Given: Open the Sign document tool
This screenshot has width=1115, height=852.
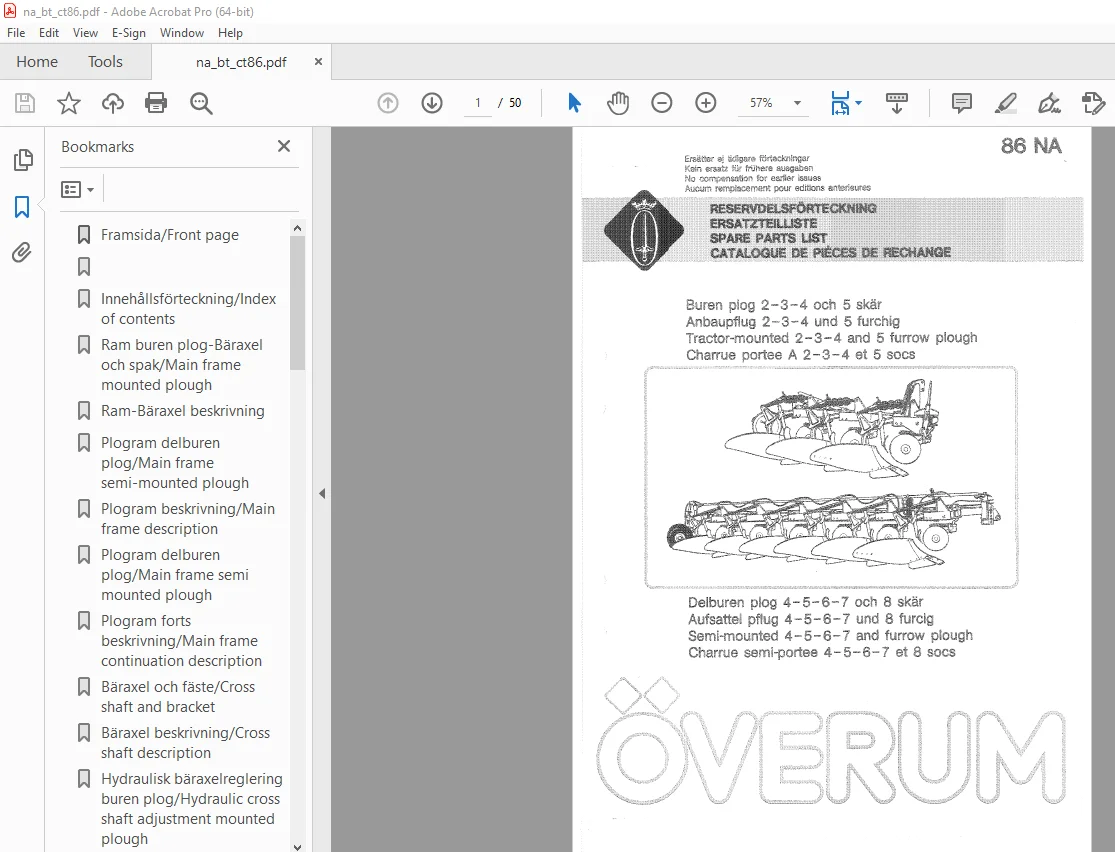Looking at the screenshot, I should (x=1049, y=103).
